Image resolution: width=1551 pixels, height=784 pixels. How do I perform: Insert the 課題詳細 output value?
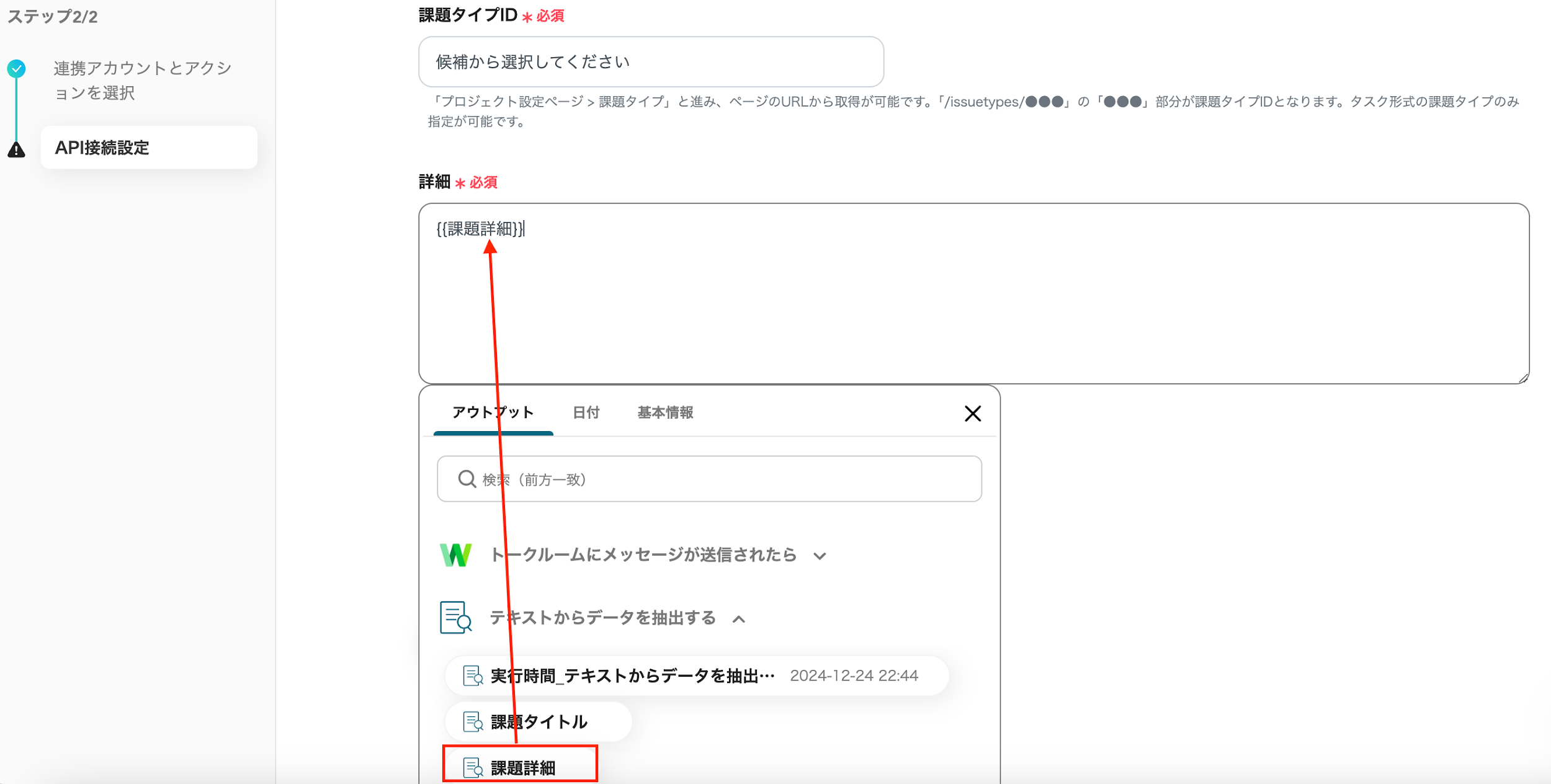(x=523, y=768)
